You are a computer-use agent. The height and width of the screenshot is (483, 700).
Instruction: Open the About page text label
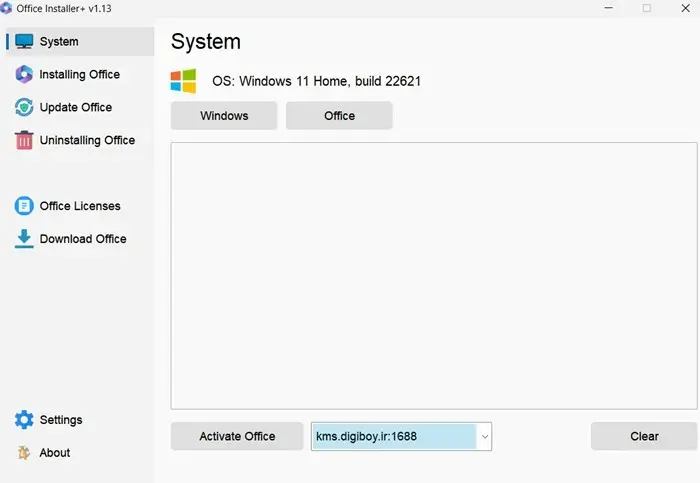(x=54, y=453)
